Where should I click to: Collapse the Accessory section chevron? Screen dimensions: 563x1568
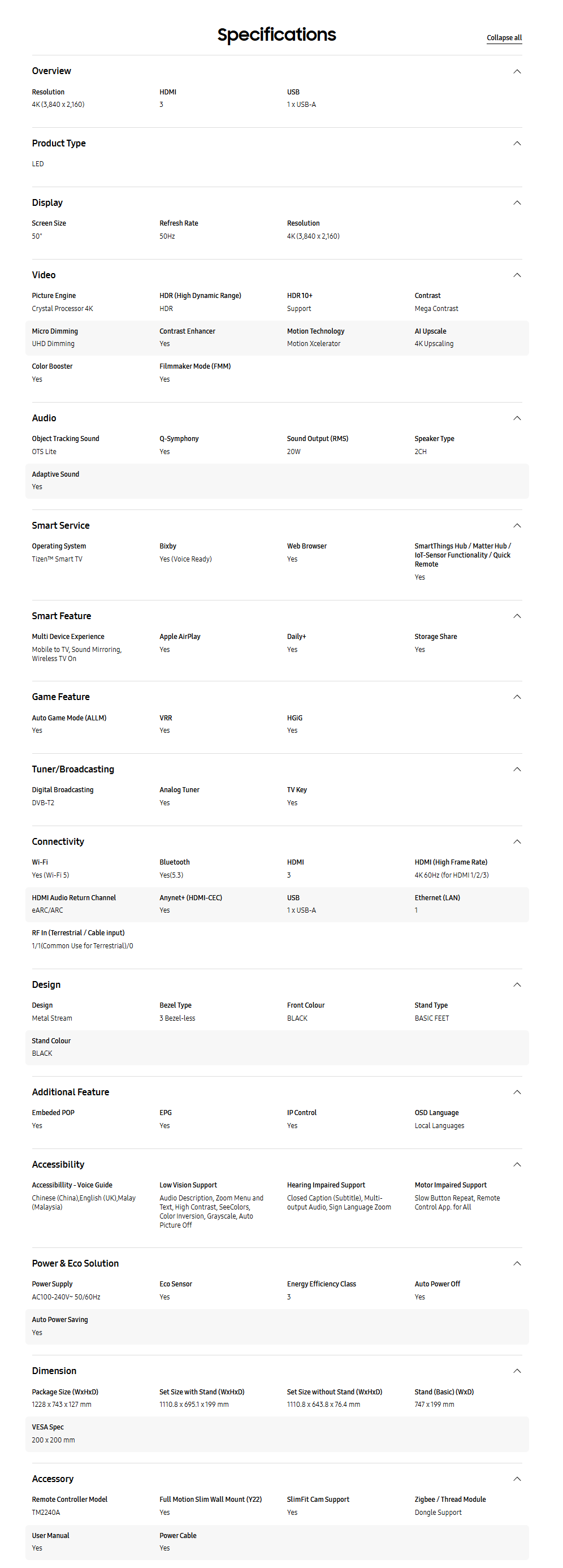click(x=517, y=1479)
